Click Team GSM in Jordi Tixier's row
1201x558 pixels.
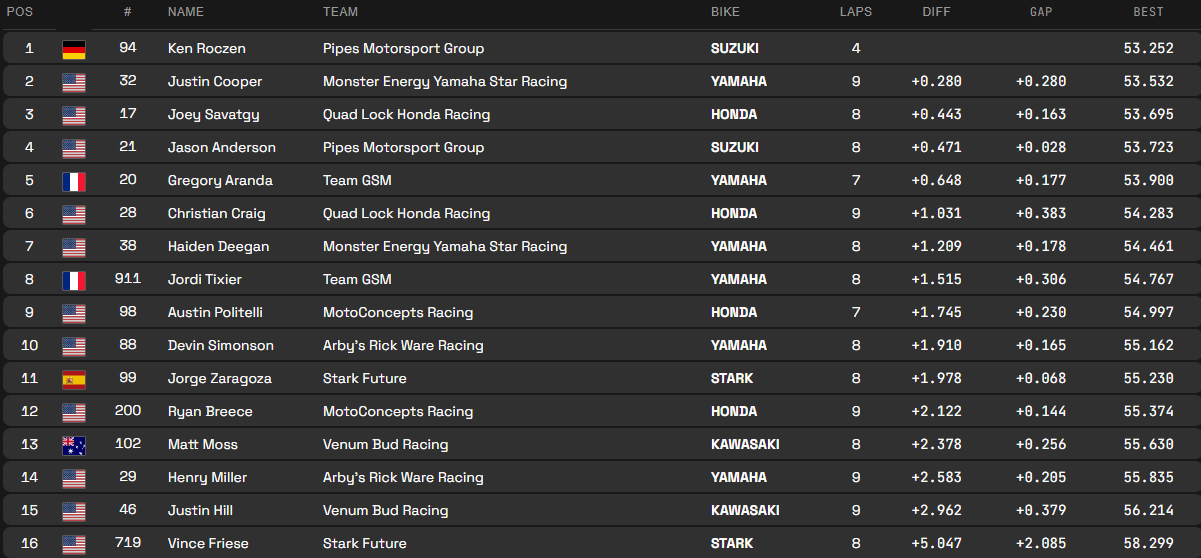click(357, 279)
